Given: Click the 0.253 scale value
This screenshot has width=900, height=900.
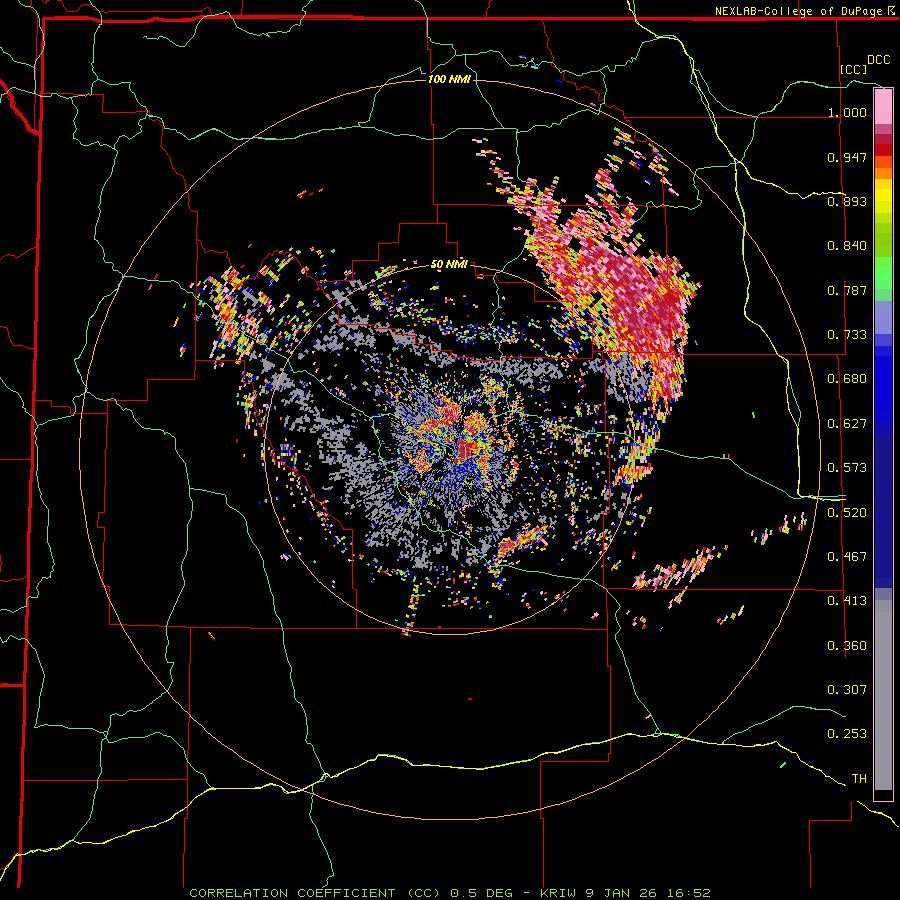Looking at the screenshot, I should [847, 734].
